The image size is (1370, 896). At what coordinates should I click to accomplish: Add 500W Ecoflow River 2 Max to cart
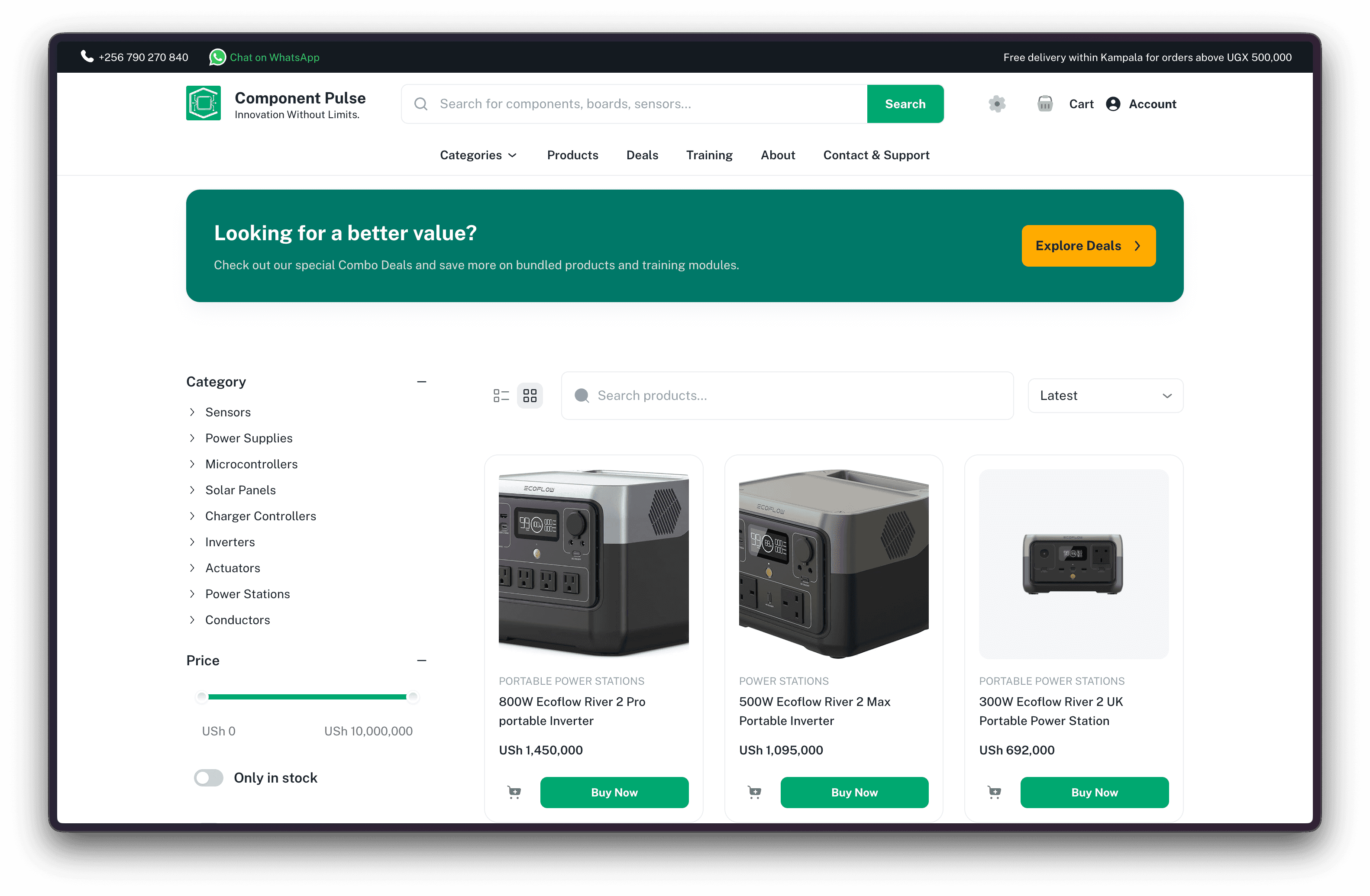point(754,793)
